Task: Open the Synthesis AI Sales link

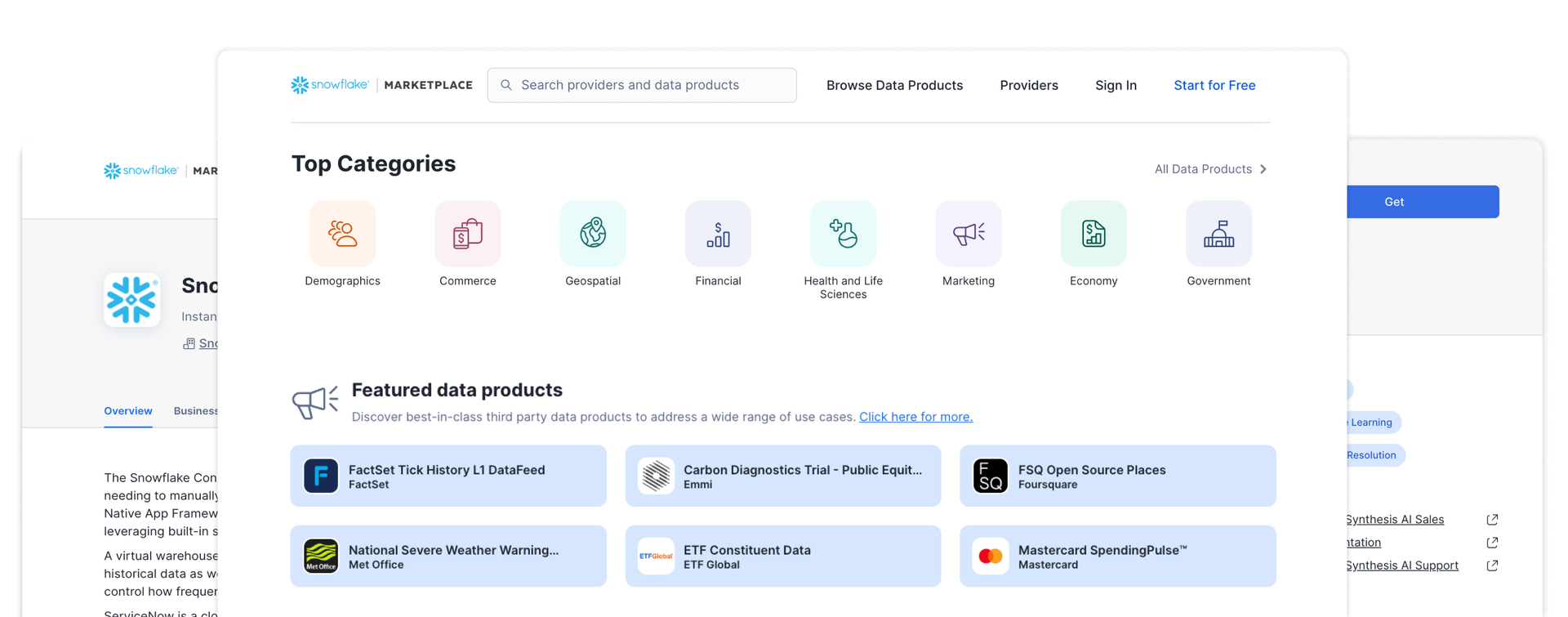Action: 1395,520
